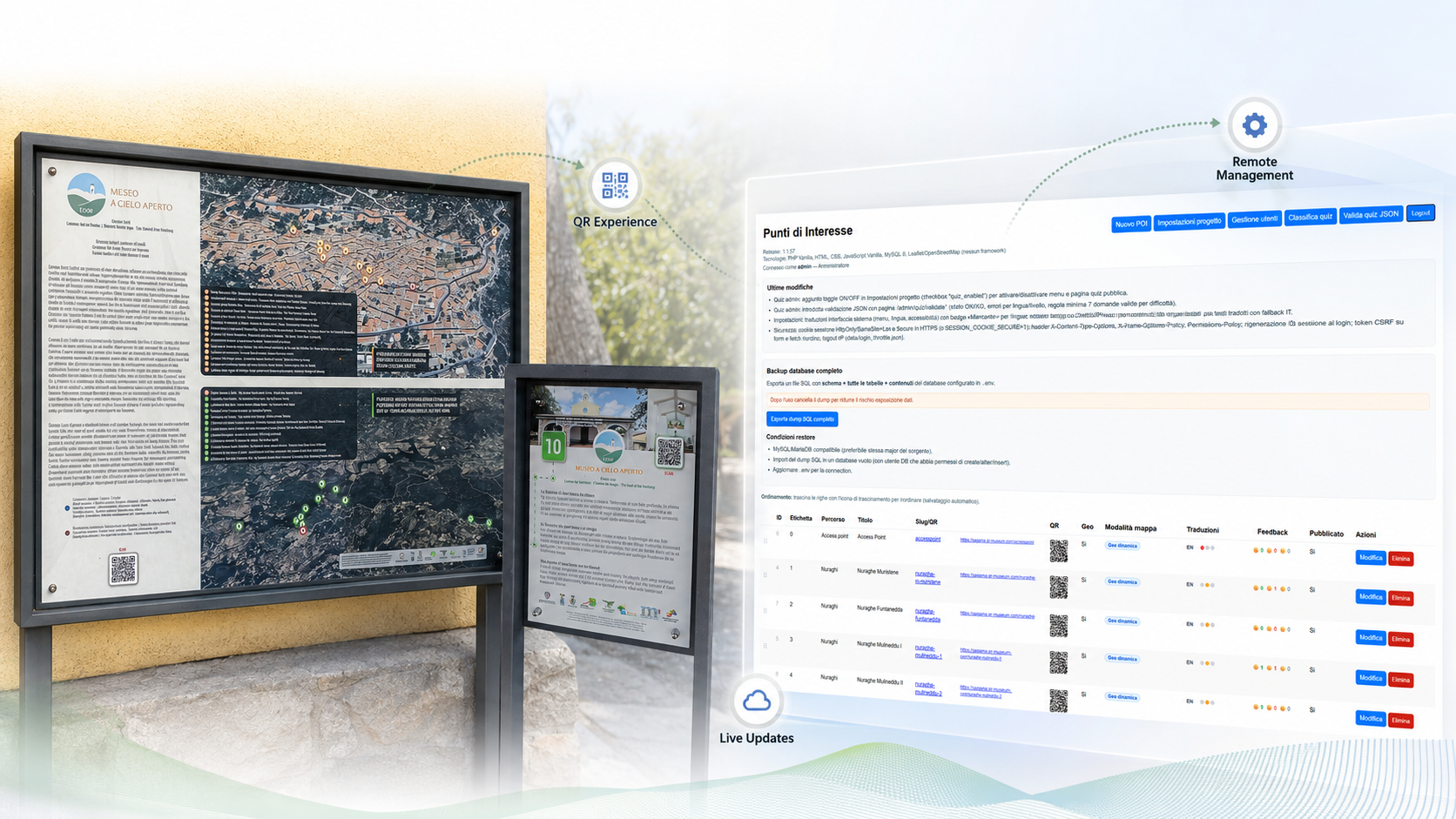Viewport: 1456px width, 819px height.
Task: Open the QR code in the Nuraghe Mulineddu II row
Action: 1058,701
